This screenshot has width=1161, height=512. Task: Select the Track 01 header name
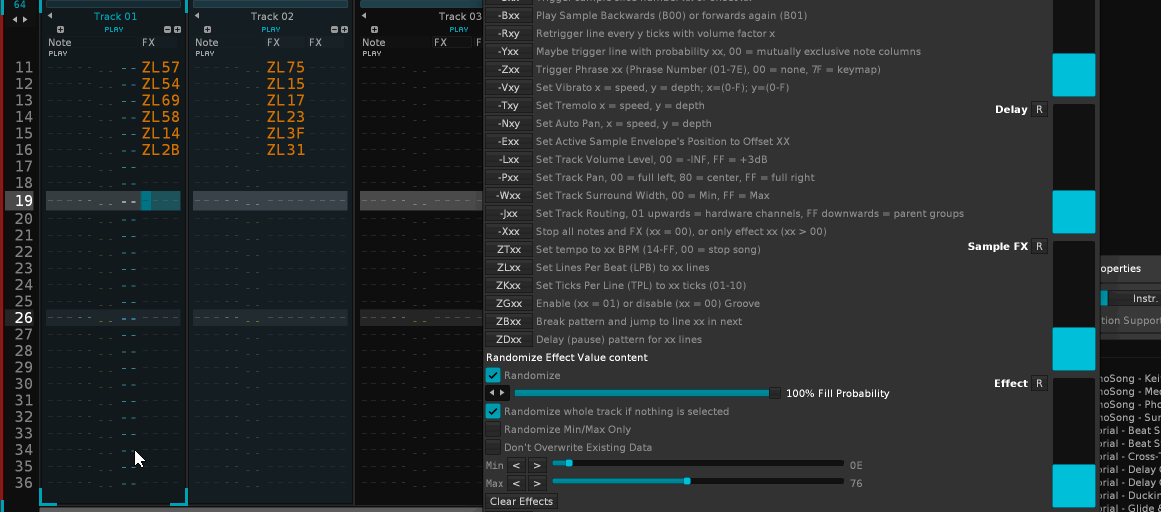[x=115, y=17]
